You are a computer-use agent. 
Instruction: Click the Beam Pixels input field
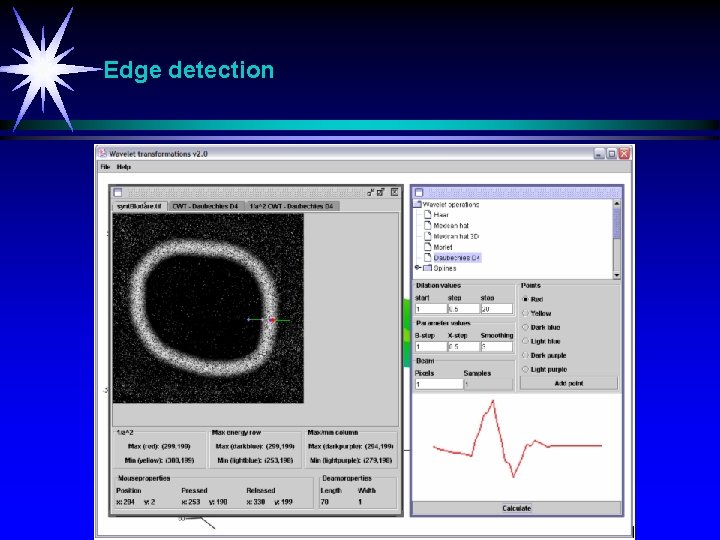pos(437,384)
